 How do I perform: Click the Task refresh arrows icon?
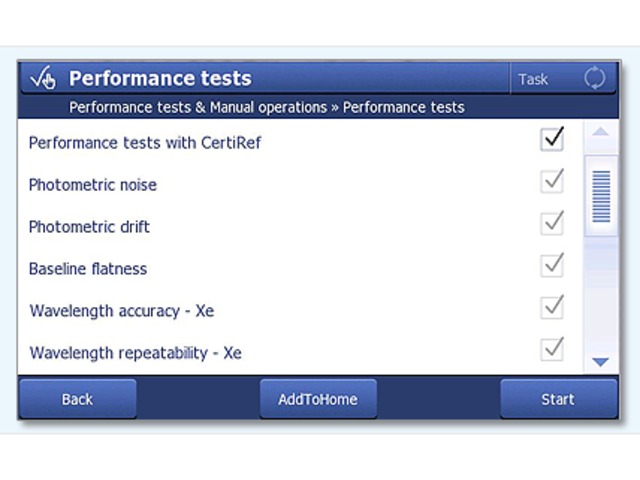pyautogui.click(x=595, y=78)
